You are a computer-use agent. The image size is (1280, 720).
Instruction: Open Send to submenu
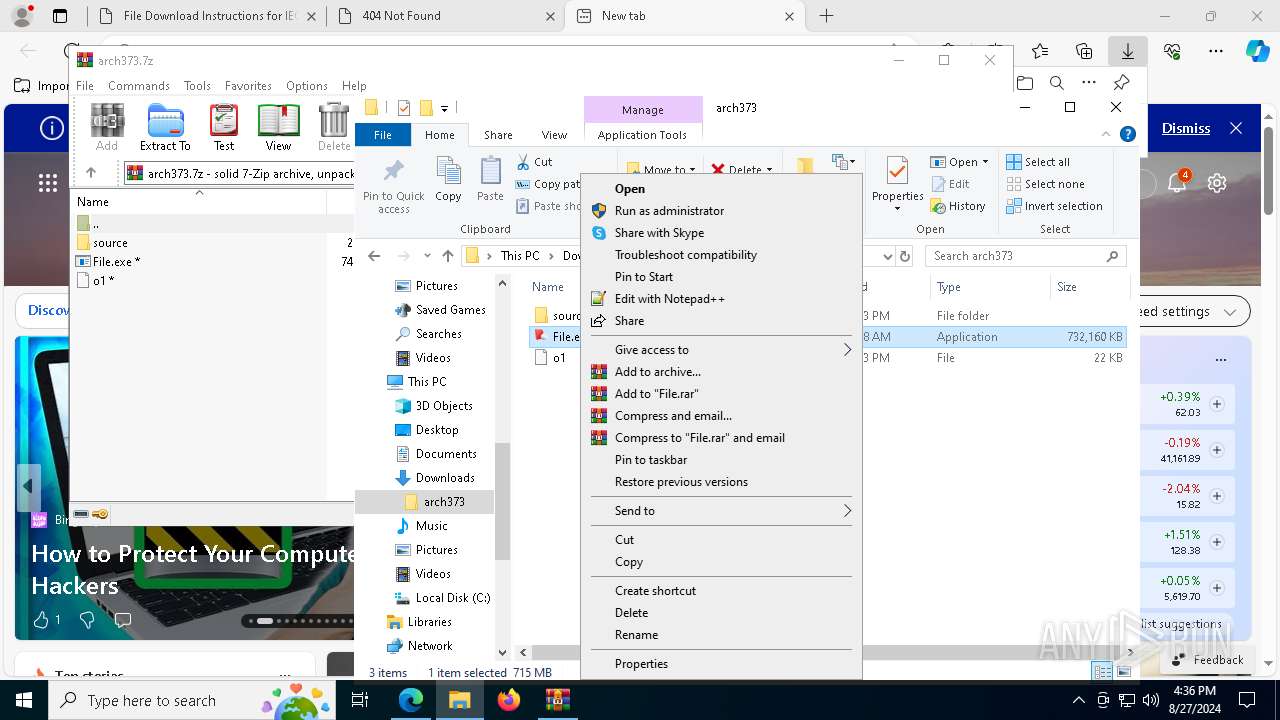(720, 511)
